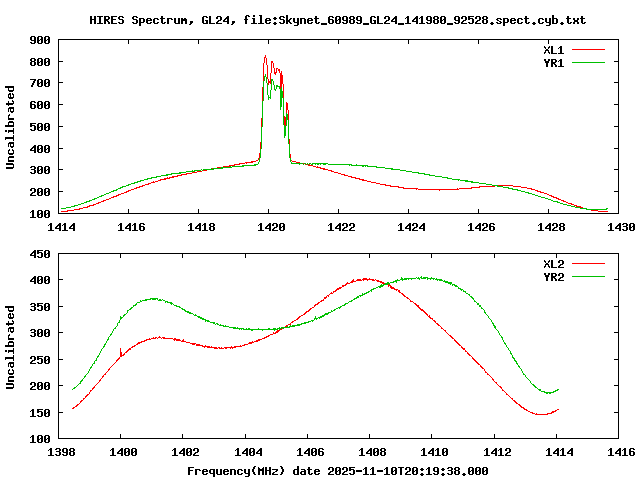Click the 1420 tick label on top plot
Image resolution: width=640 pixels, height=480 pixels.
pyautogui.click(x=271, y=227)
